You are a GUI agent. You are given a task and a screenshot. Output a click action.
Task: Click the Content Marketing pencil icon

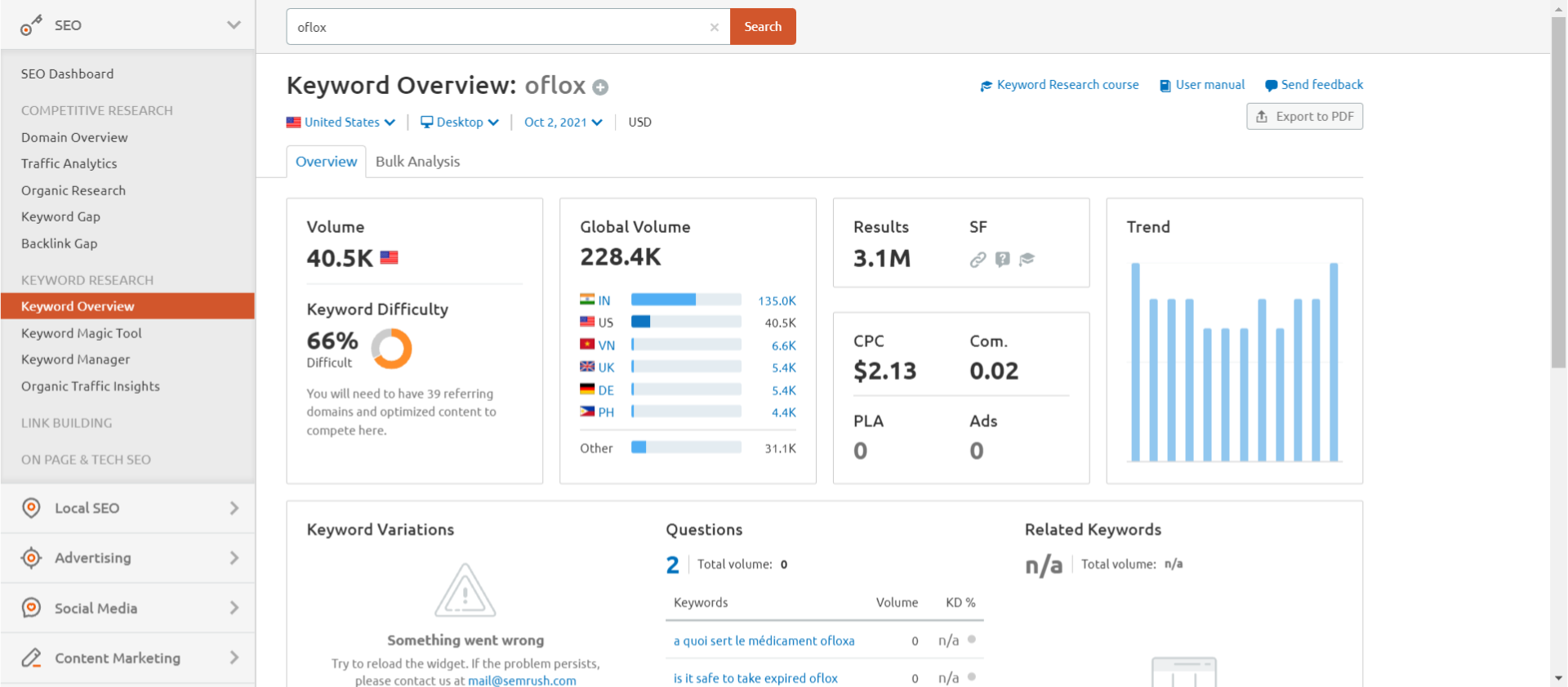(31, 658)
